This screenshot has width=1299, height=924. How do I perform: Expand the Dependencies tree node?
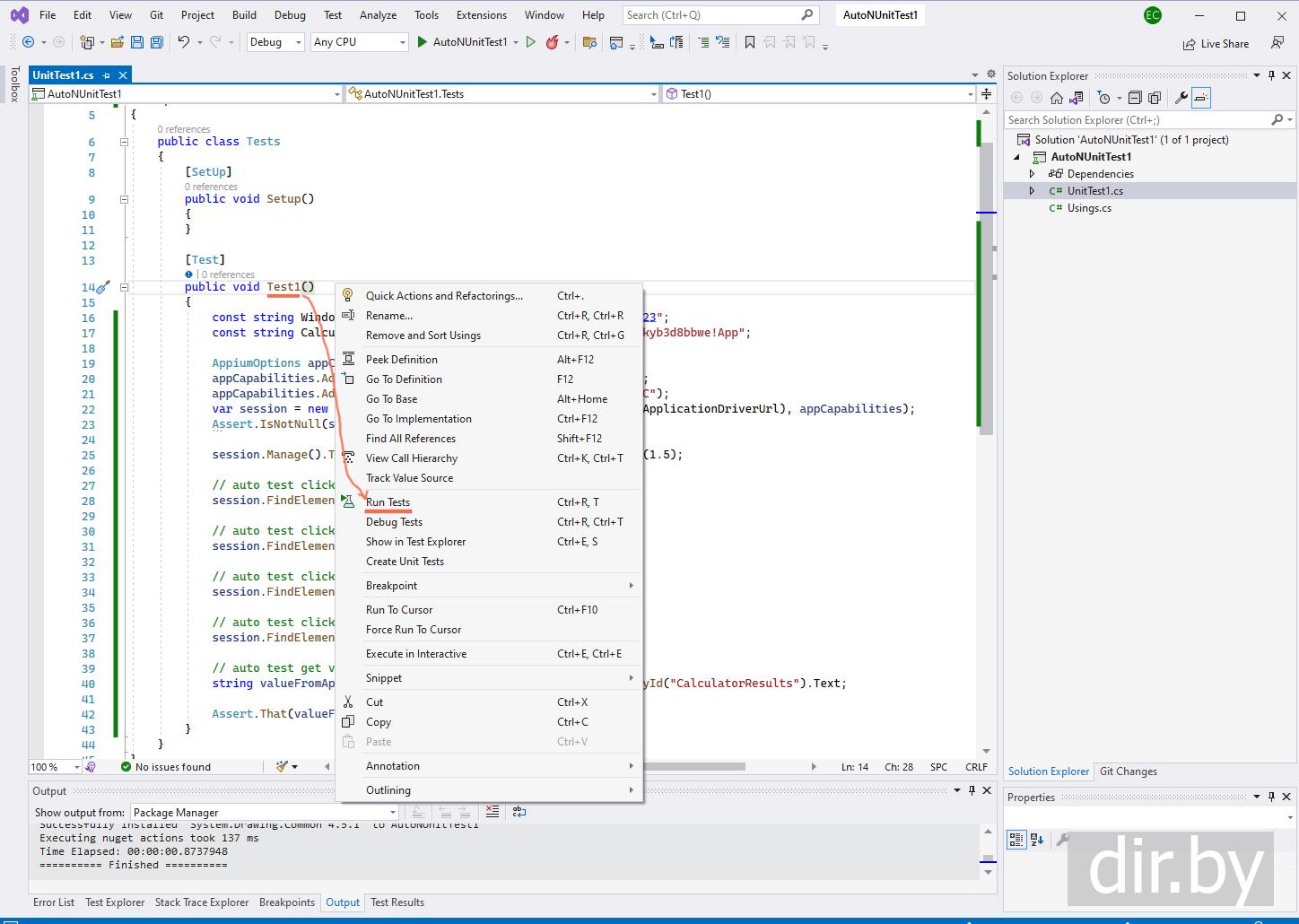click(x=1032, y=174)
